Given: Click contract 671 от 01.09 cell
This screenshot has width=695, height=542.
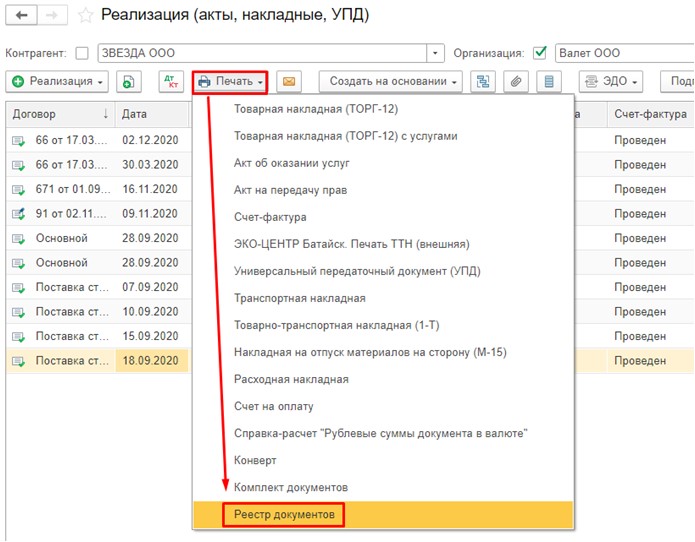Looking at the screenshot, I should click(x=73, y=189).
